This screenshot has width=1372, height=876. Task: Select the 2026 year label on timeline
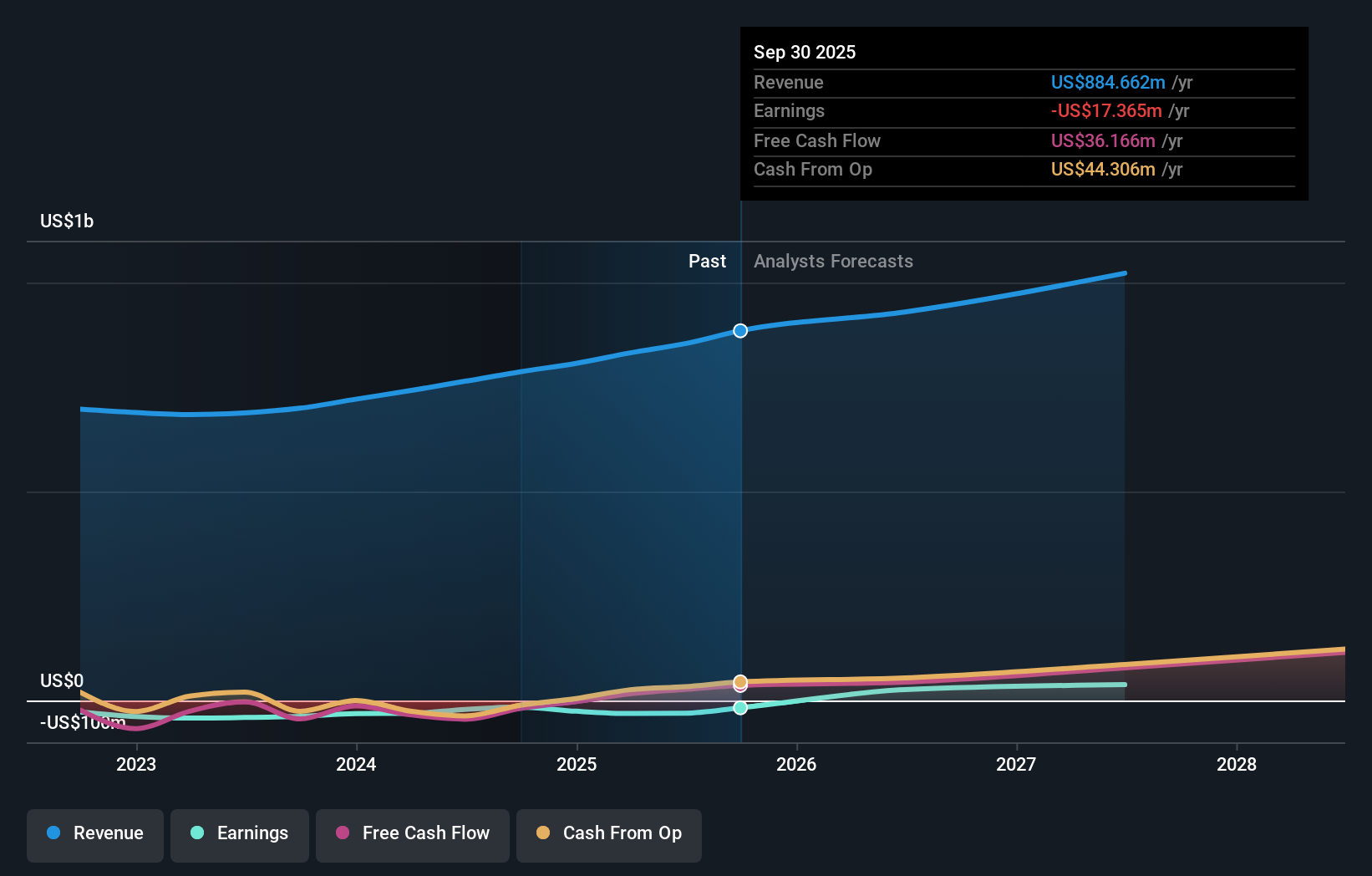(798, 764)
